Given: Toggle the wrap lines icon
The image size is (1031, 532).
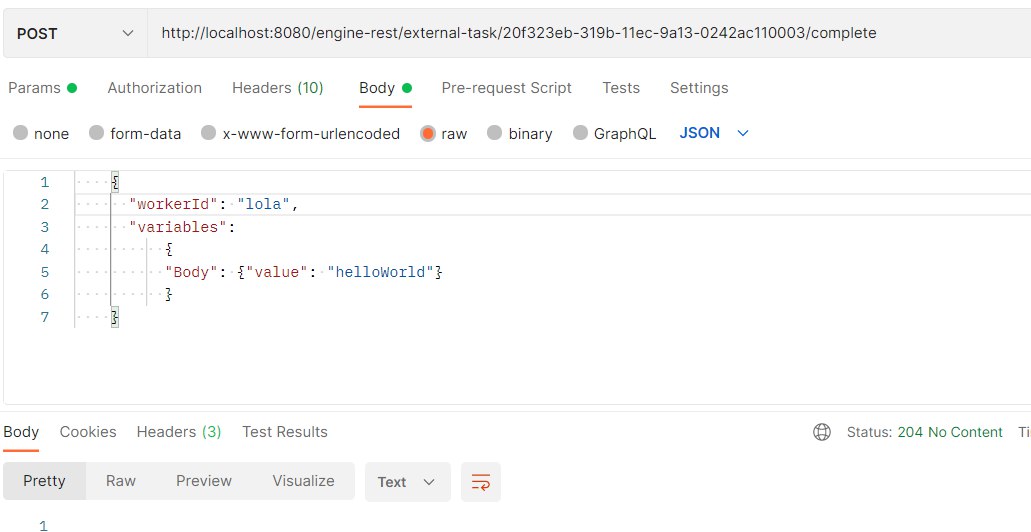Looking at the screenshot, I should (x=481, y=482).
